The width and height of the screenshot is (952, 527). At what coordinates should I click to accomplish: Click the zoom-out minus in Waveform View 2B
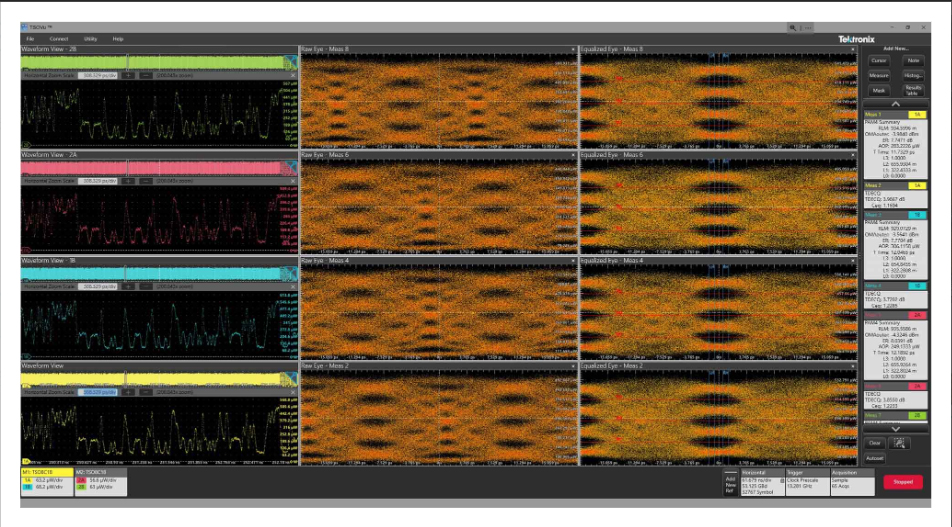click(146, 76)
